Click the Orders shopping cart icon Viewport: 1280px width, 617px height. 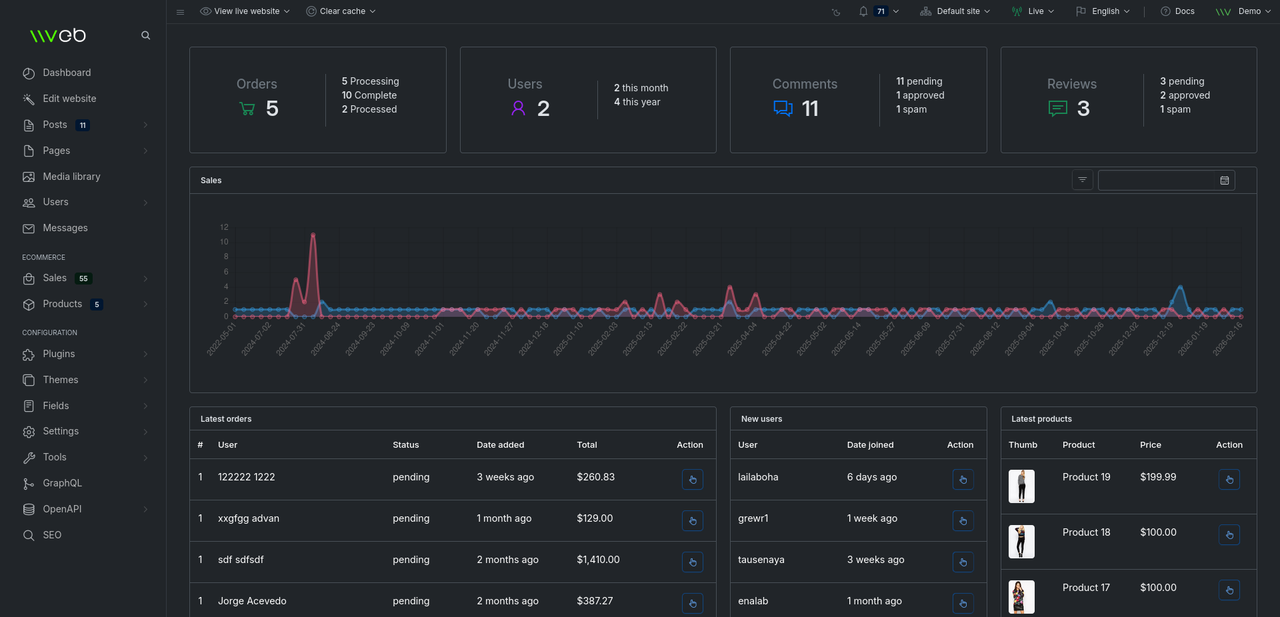[247, 109]
